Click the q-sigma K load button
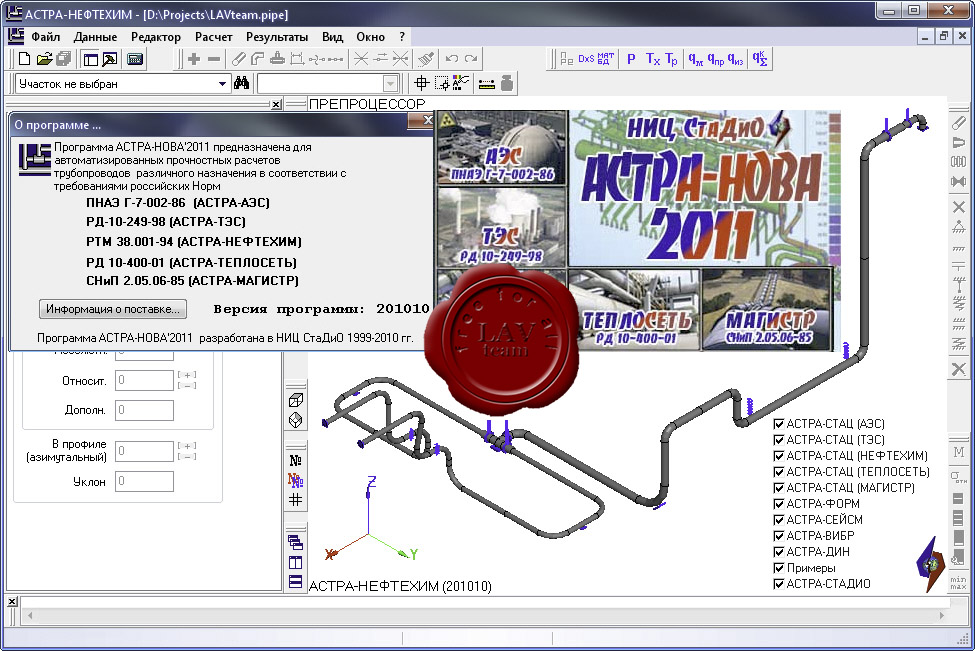Screen dimensions: 975x651 tap(760, 59)
